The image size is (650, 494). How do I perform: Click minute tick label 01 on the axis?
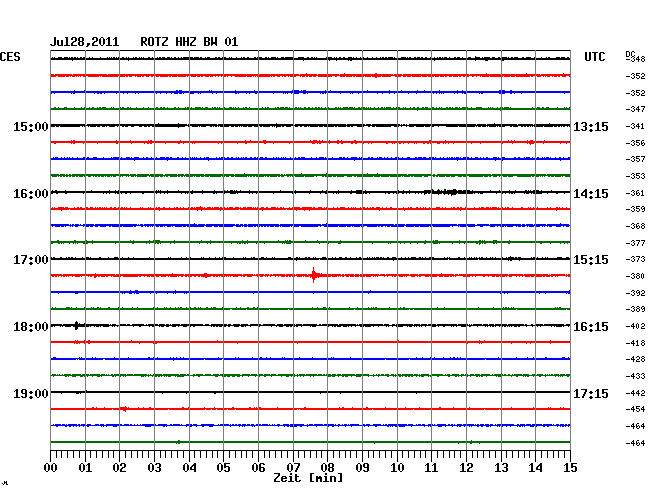click(x=85, y=468)
